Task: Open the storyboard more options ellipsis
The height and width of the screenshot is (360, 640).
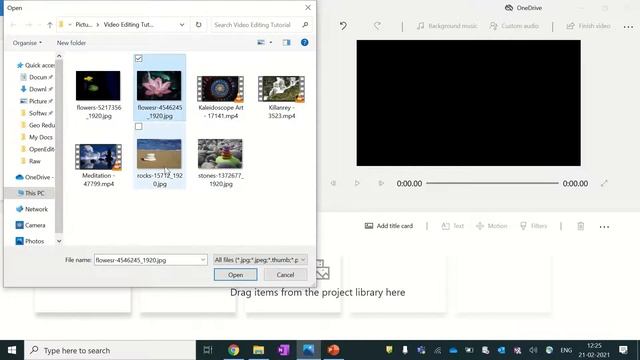Action: (x=604, y=227)
